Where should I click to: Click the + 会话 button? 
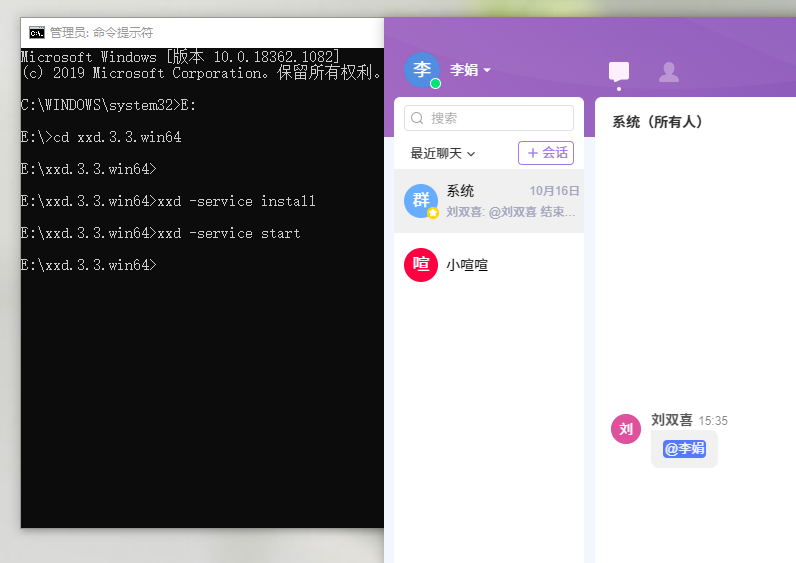point(546,153)
